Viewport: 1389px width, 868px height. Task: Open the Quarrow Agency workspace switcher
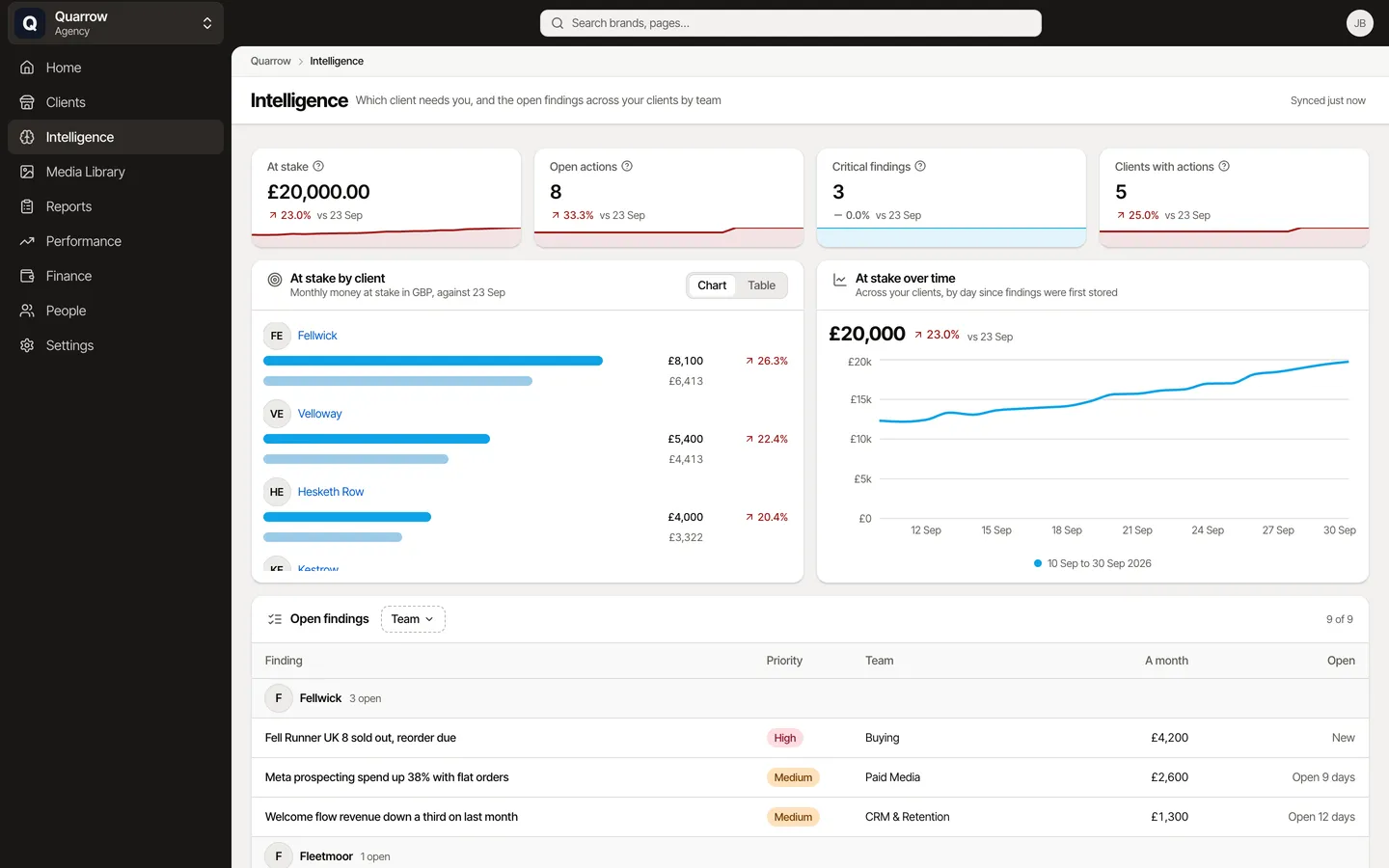116,23
